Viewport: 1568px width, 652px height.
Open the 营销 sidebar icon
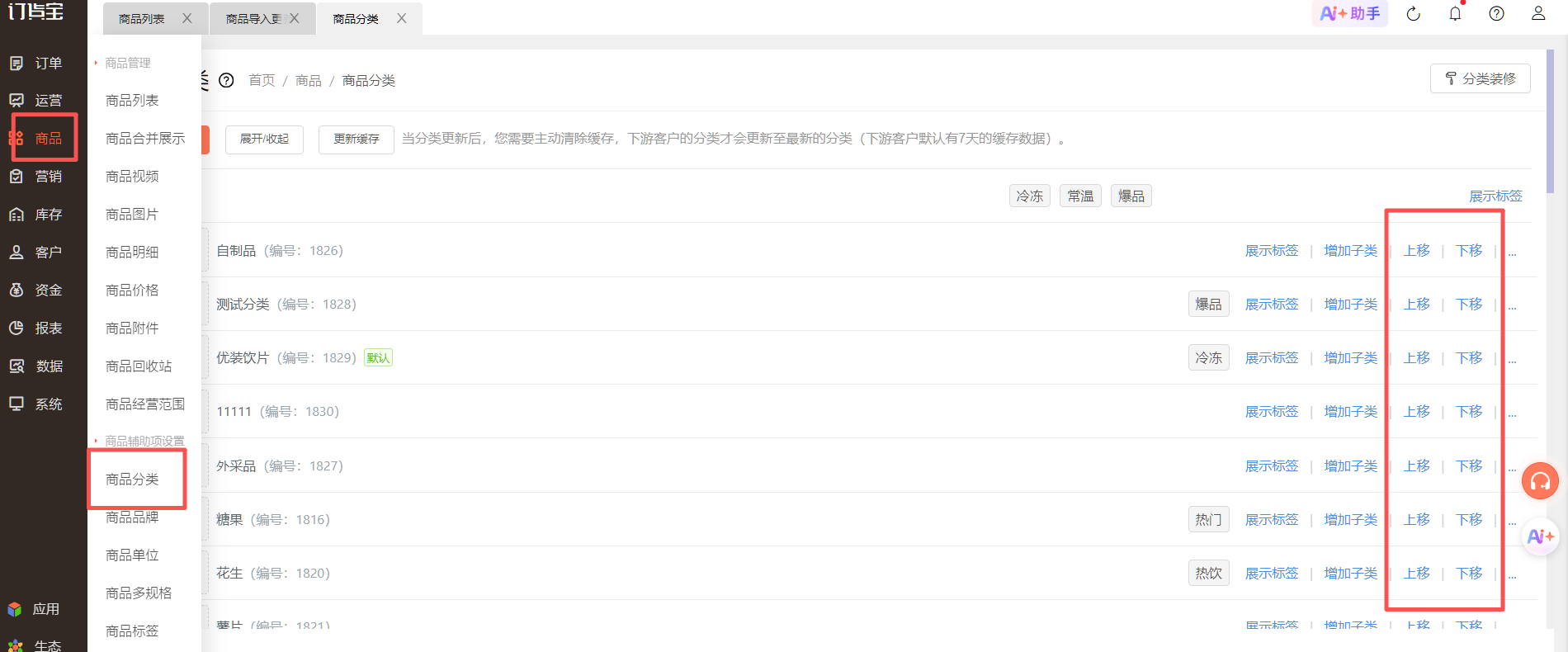coord(17,177)
